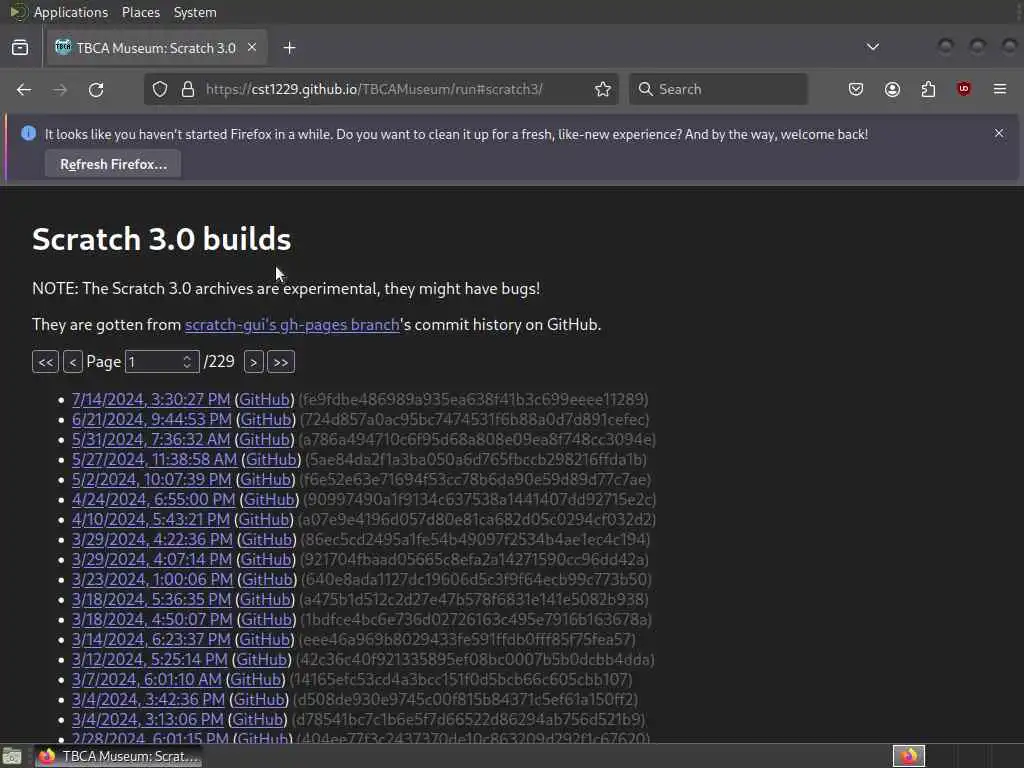This screenshot has width=1024, height=768.
Task: Jump to first page with << button
Action: click(46, 362)
